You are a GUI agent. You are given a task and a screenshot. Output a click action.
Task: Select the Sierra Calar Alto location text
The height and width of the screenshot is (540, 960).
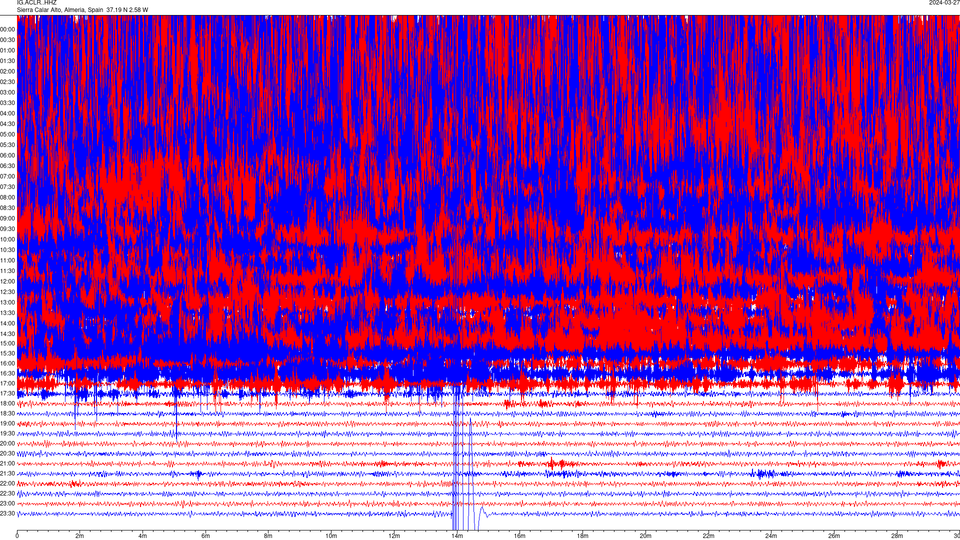(82, 10)
